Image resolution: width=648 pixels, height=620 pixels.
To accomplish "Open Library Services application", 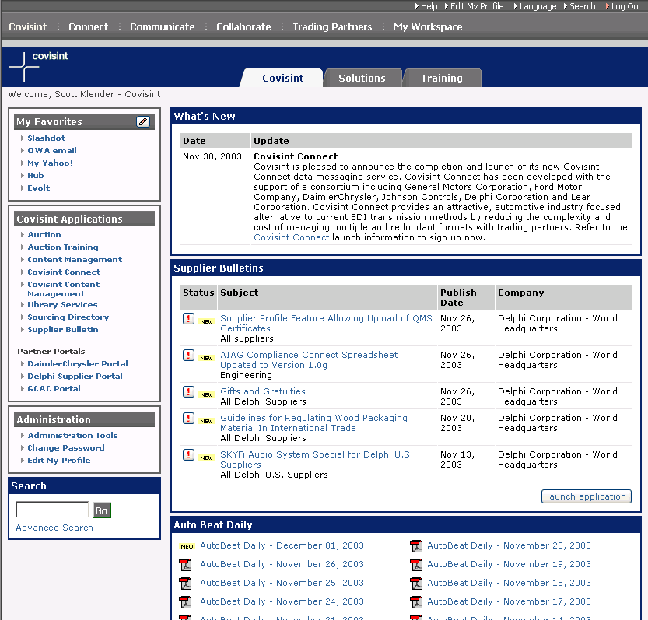I will point(62,305).
